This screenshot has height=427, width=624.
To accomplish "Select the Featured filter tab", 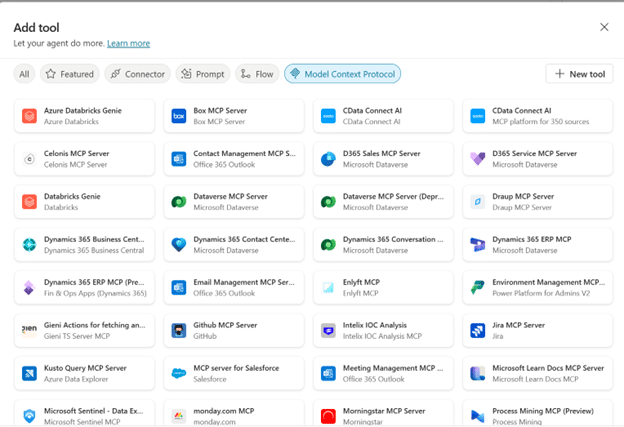I will pyautogui.click(x=69, y=74).
